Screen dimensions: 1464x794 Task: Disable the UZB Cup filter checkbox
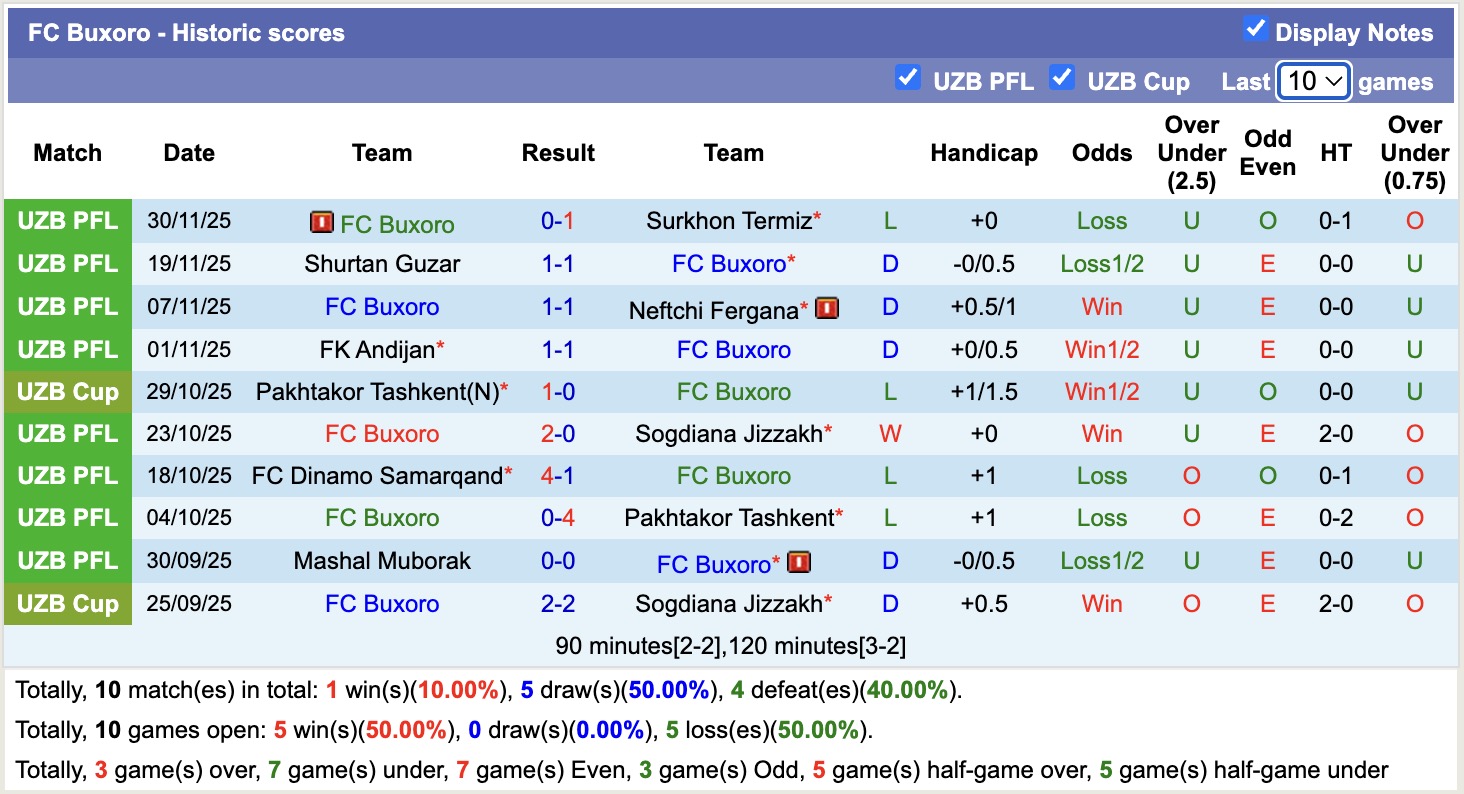point(1062,78)
